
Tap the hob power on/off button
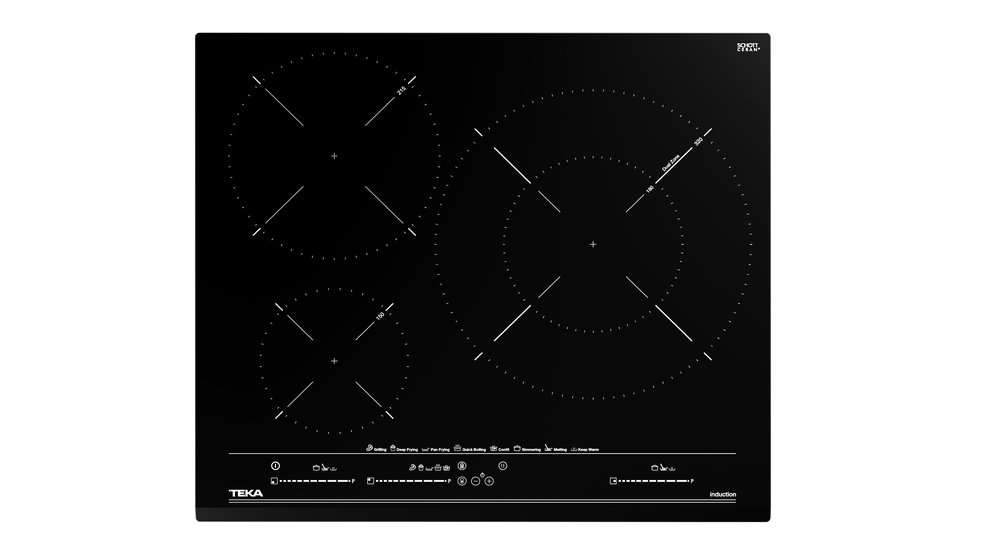coord(275,465)
